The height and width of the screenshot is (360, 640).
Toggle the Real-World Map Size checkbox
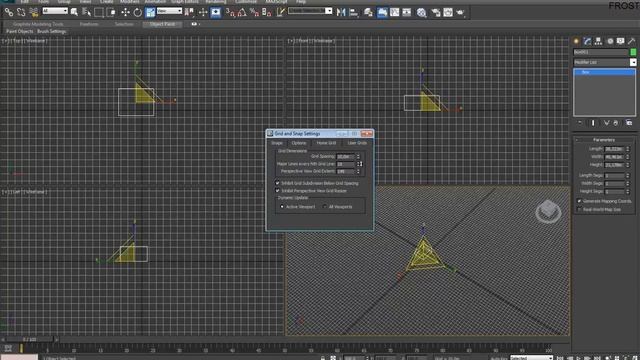(x=579, y=209)
